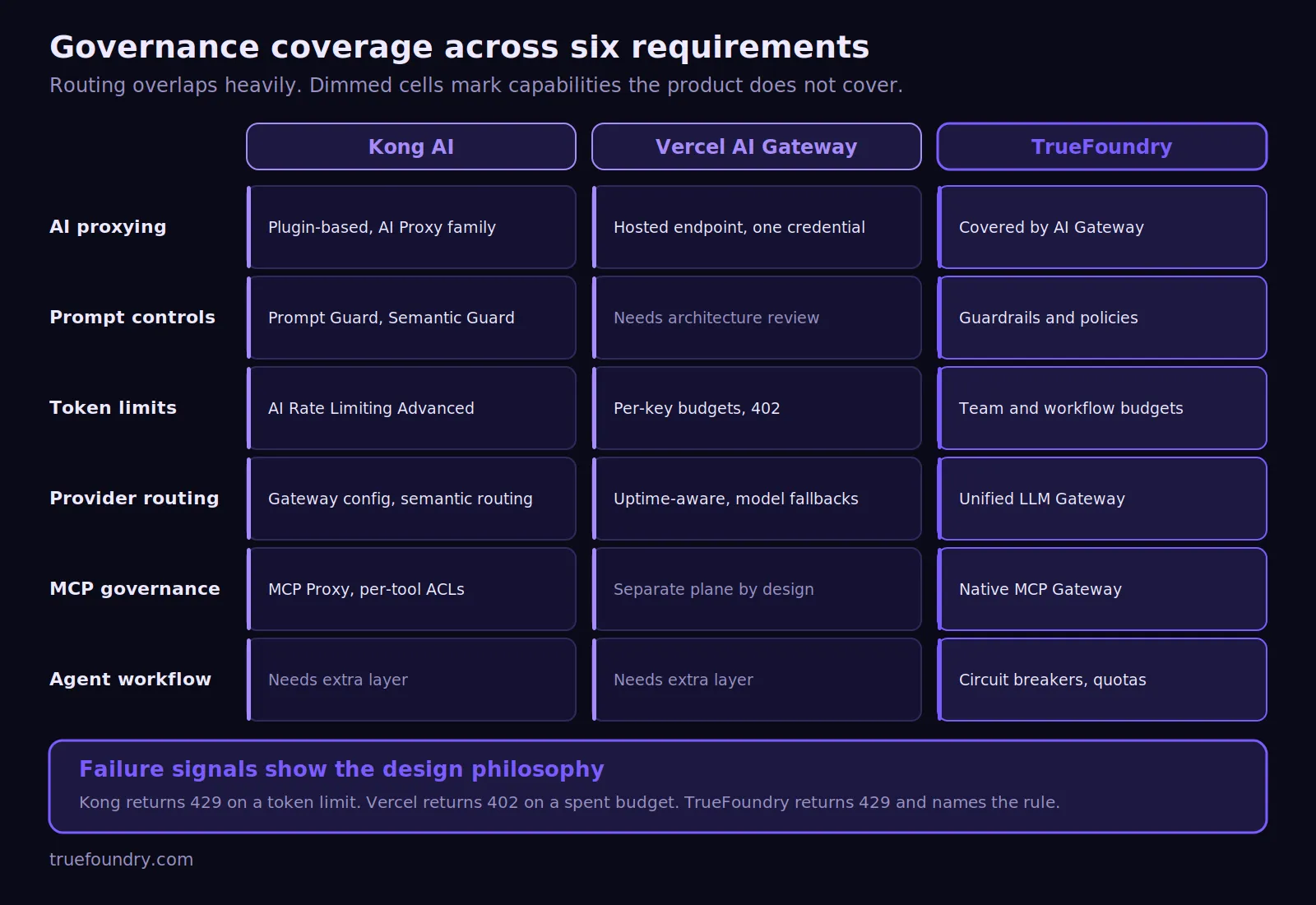This screenshot has height=905, width=1316.
Task: Click the 'Hosted endpoint, one credential' cell
Action: pos(757,227)
